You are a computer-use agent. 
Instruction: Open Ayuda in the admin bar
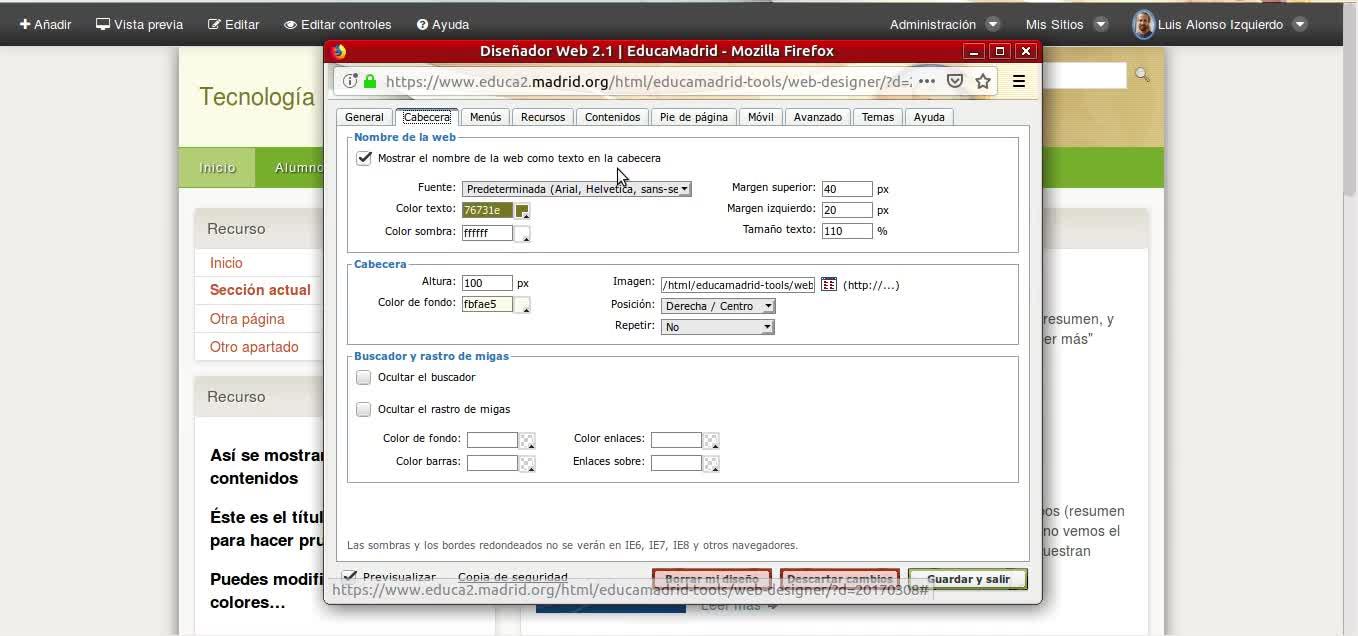(x=443, y=24)
